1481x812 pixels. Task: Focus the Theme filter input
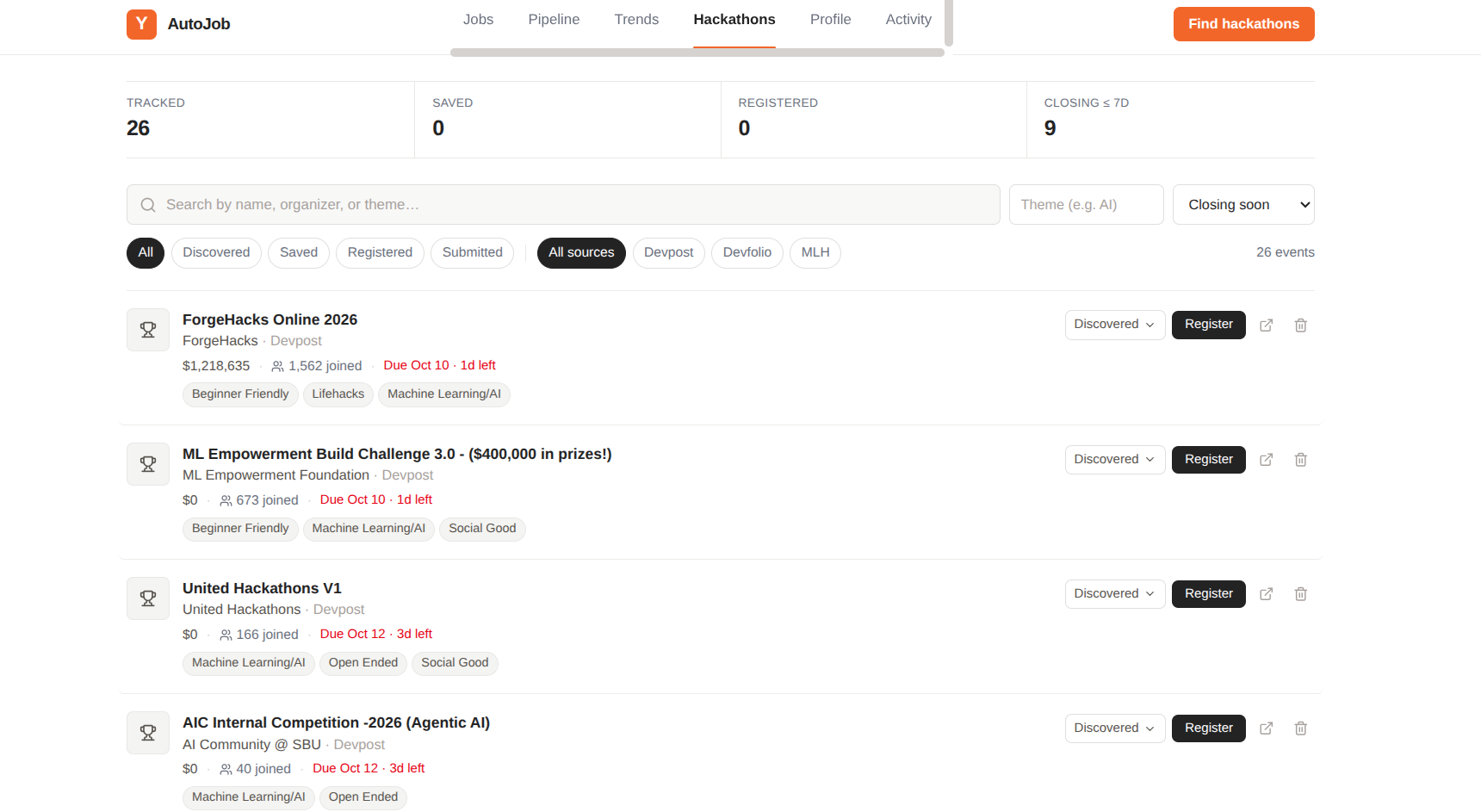coord(1086,205)
